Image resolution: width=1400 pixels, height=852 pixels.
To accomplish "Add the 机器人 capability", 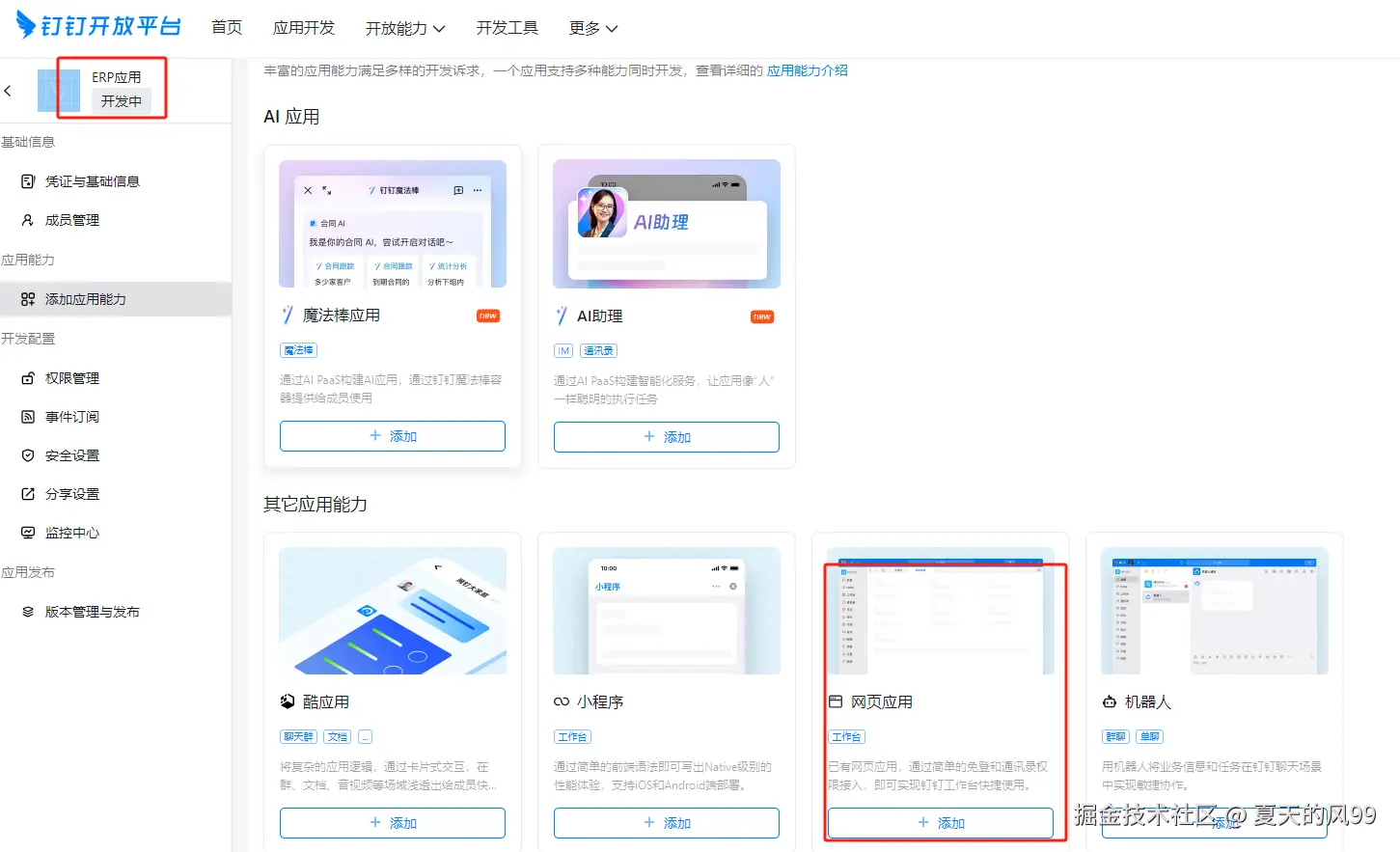I will tap(1214, 823).
